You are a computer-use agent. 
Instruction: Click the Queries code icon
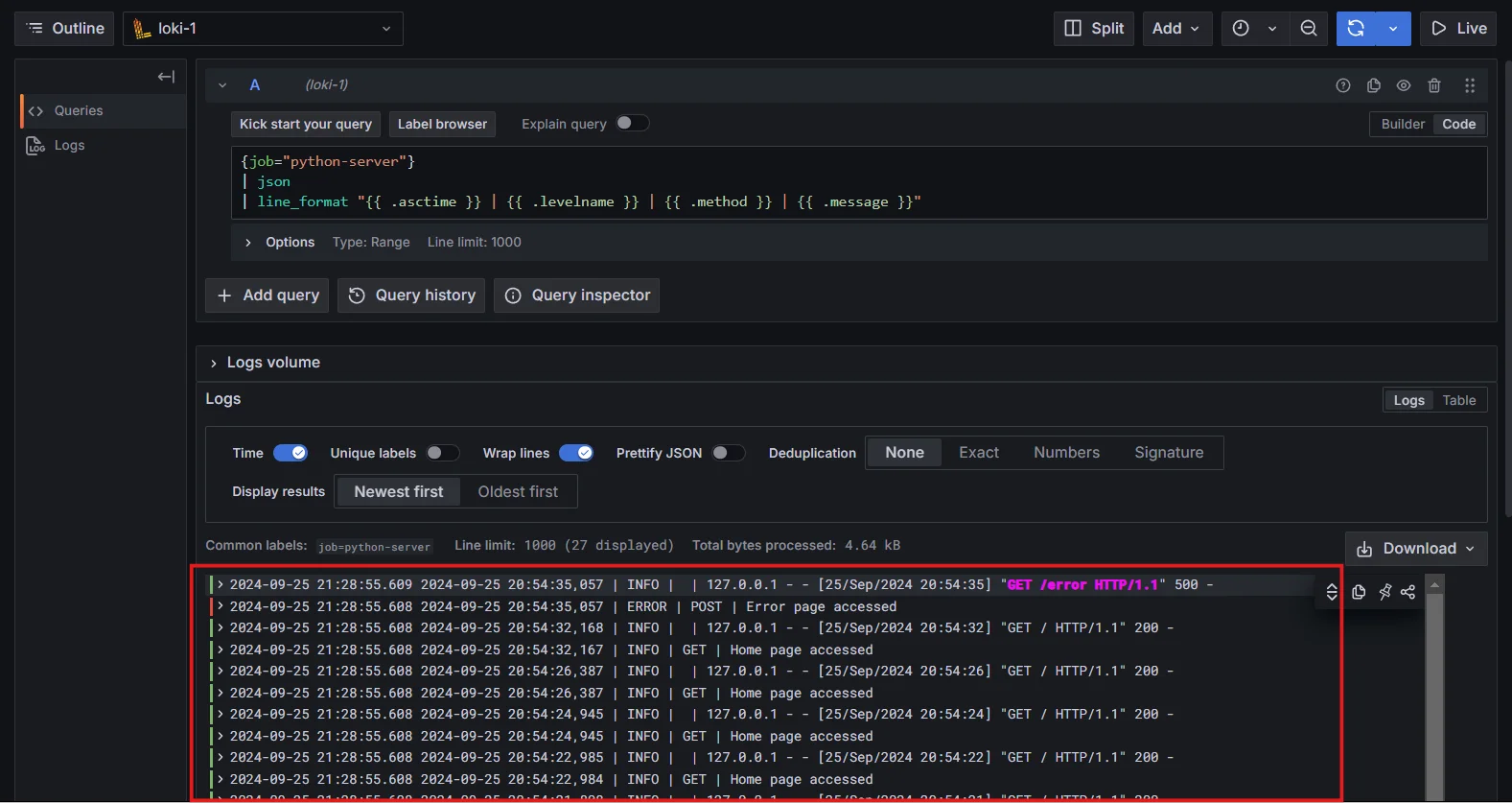[x=35, y=111]
